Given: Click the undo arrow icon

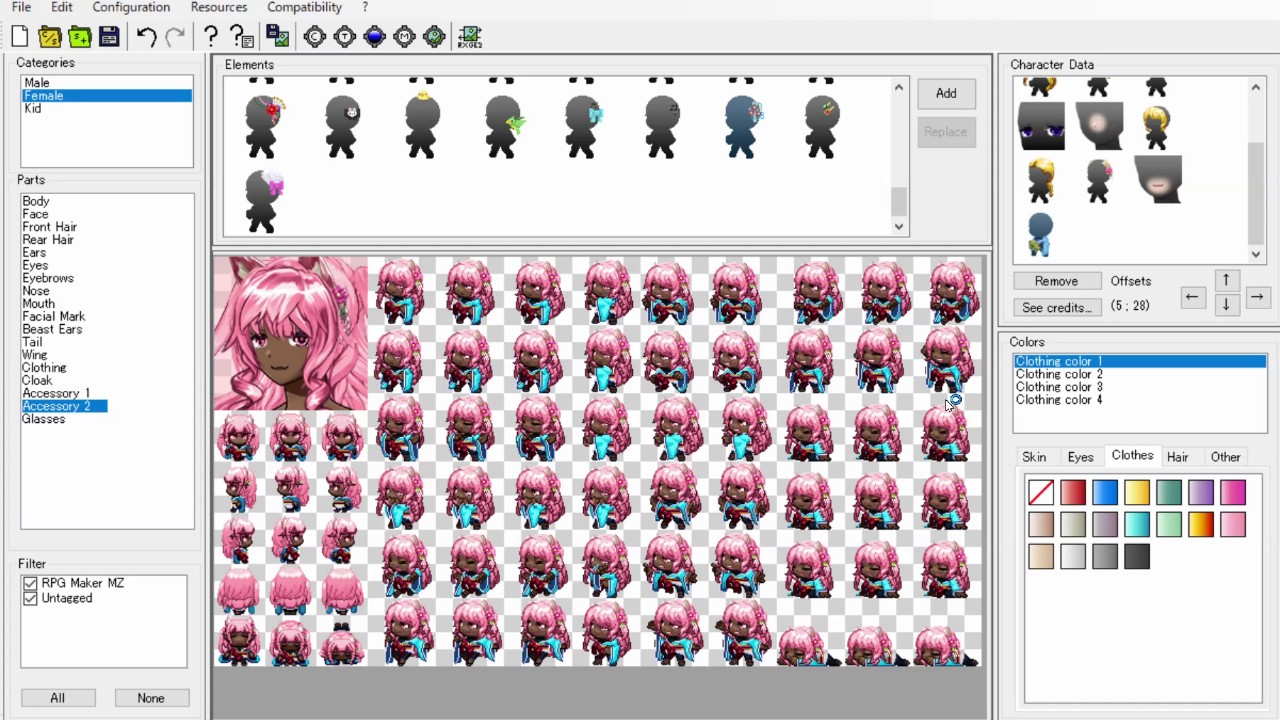Looking at the screenshot, I should (x=146, y=37).
